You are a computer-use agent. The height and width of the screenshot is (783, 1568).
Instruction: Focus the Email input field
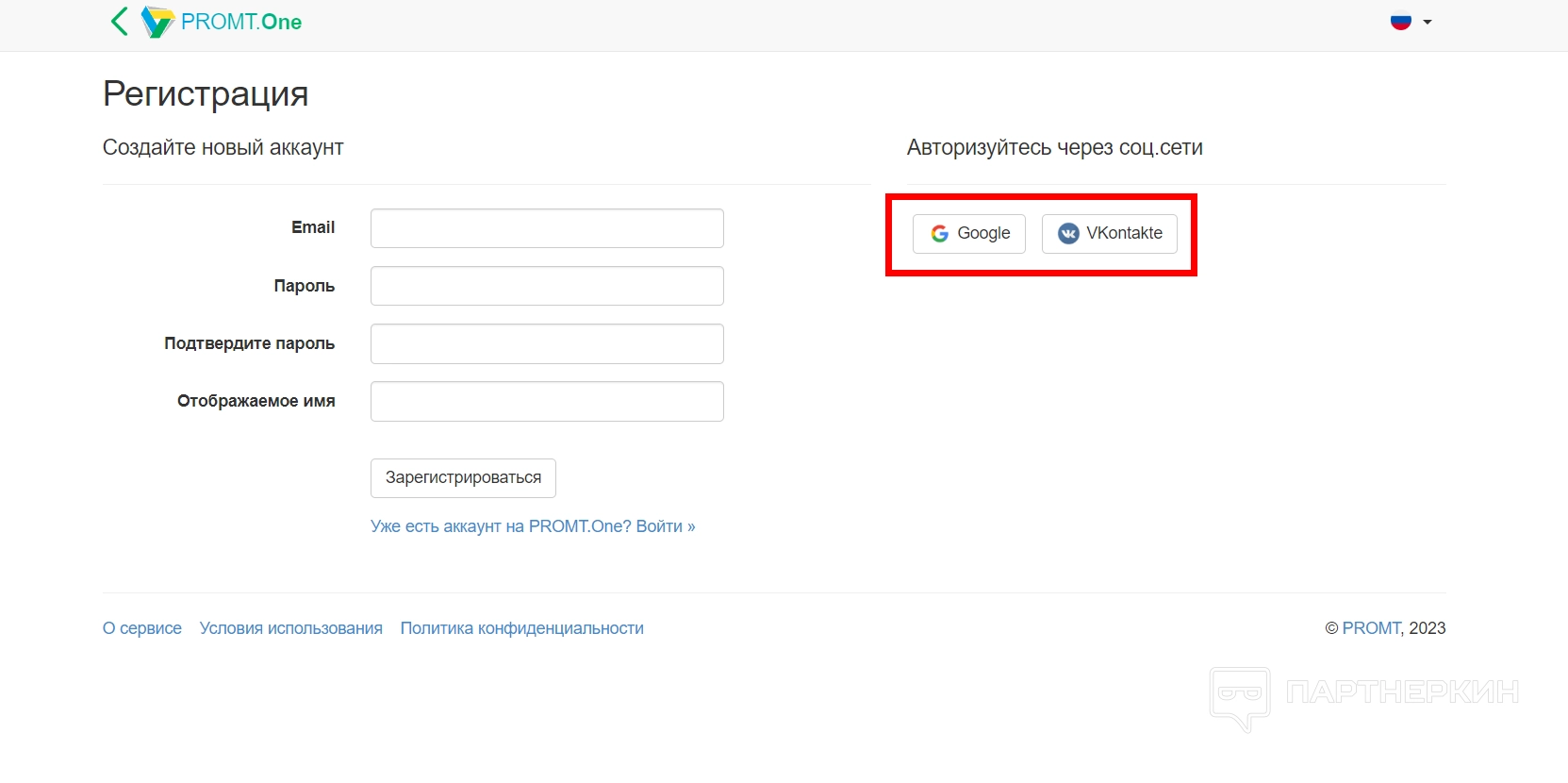point(547,228)
